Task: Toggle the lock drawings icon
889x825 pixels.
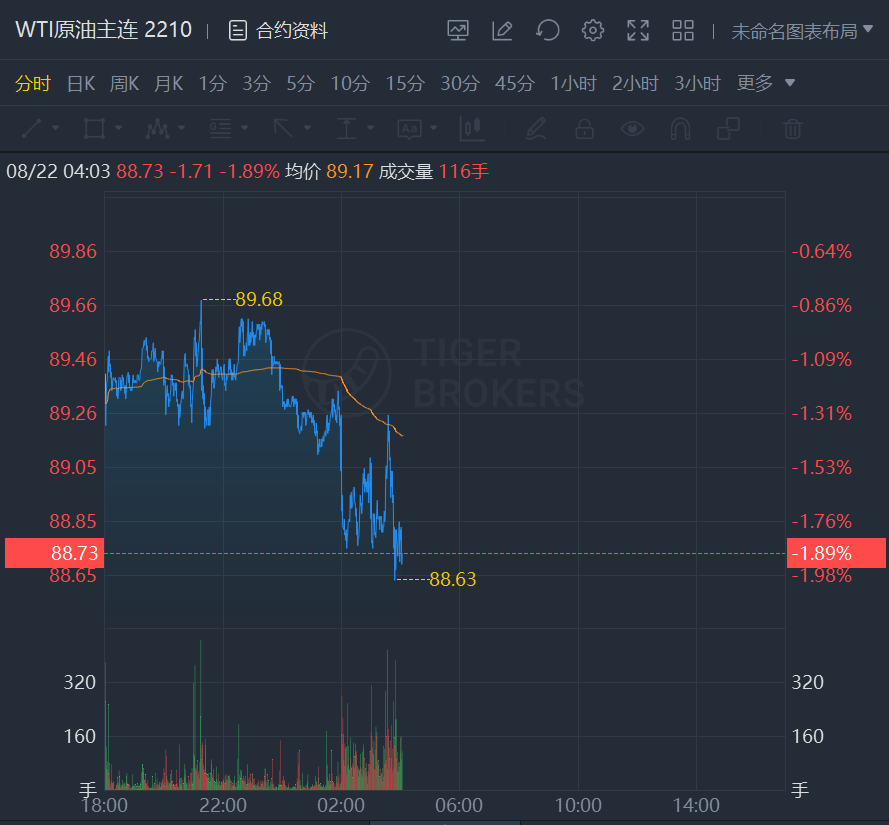Action: pyautogui.click(x=584, y=128)
